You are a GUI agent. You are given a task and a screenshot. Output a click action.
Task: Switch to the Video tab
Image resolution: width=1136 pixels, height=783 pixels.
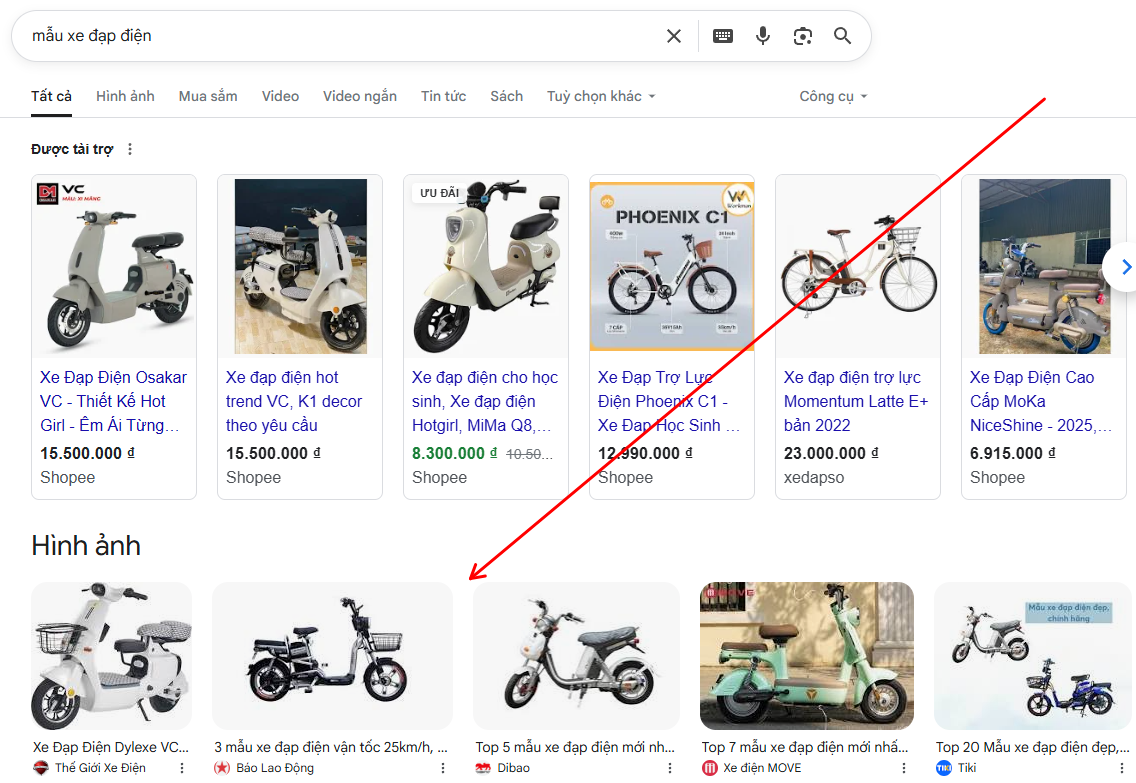coord(280,96)
